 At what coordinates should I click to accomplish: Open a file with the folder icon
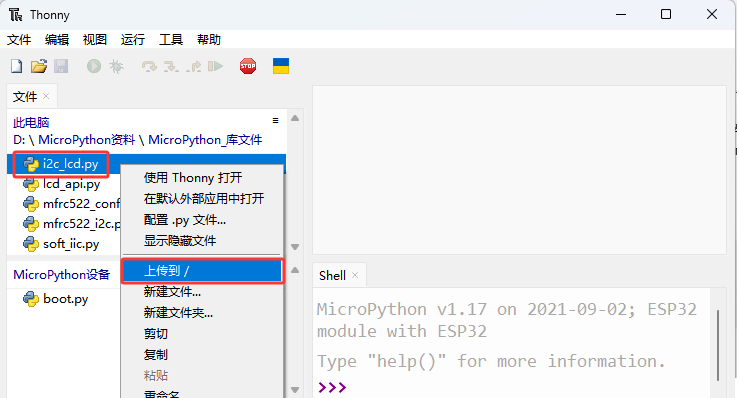[39, 66]
